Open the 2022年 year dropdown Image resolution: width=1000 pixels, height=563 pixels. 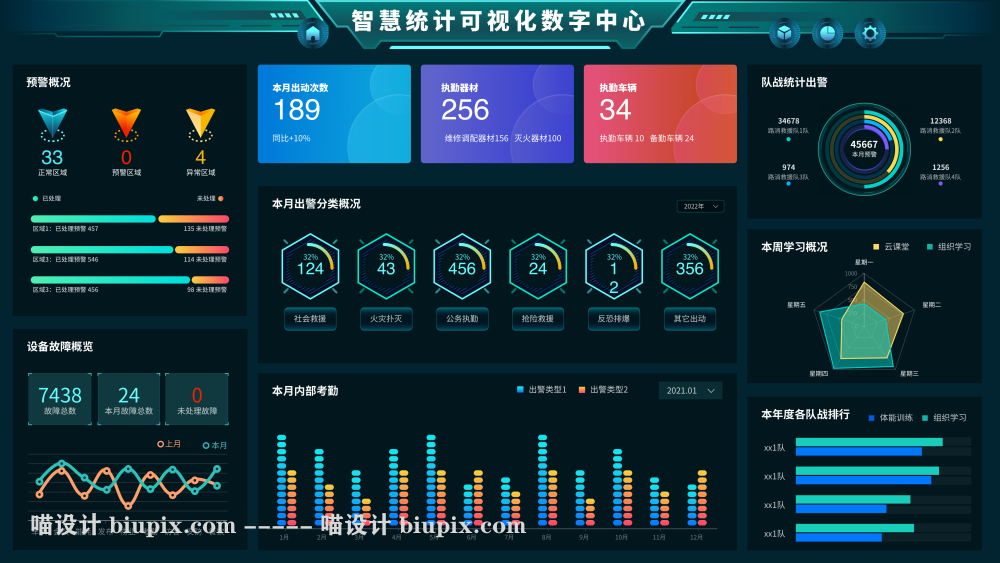click(700, 207)
